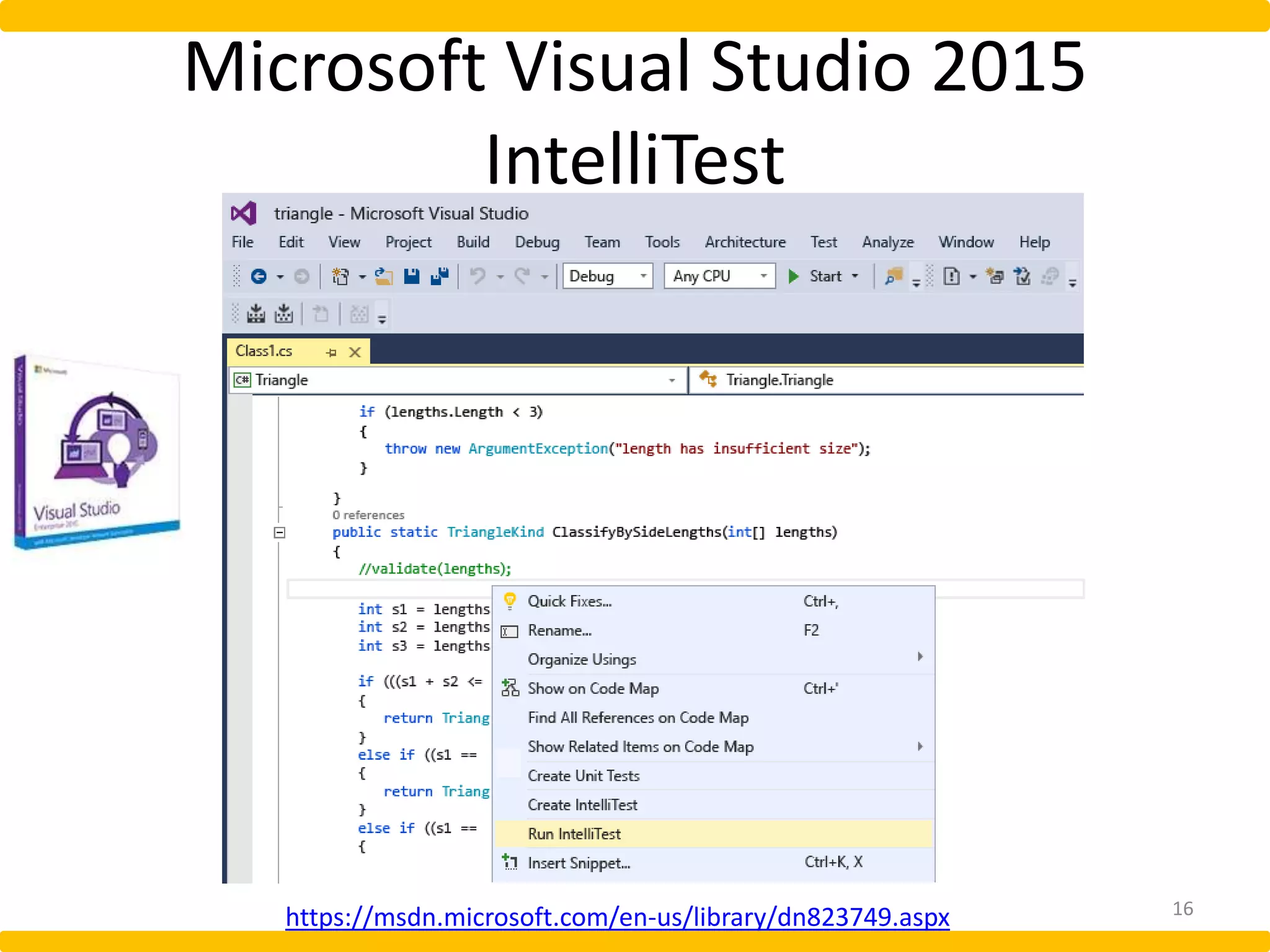Open the Help menu
This screenshot has width=1270, height=952.
[x=1034, y=242]
